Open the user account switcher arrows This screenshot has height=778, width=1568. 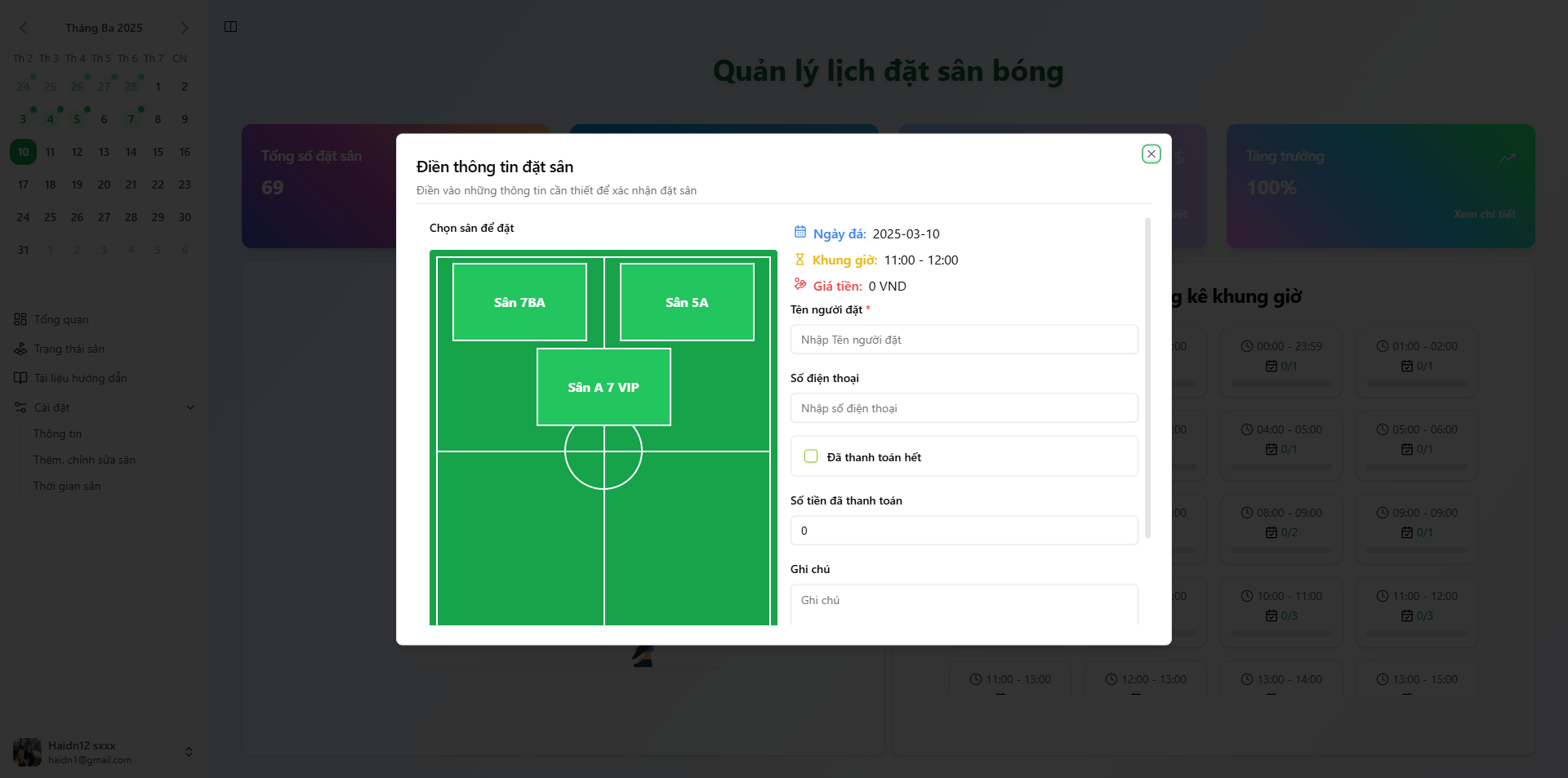tap(189, 752)
